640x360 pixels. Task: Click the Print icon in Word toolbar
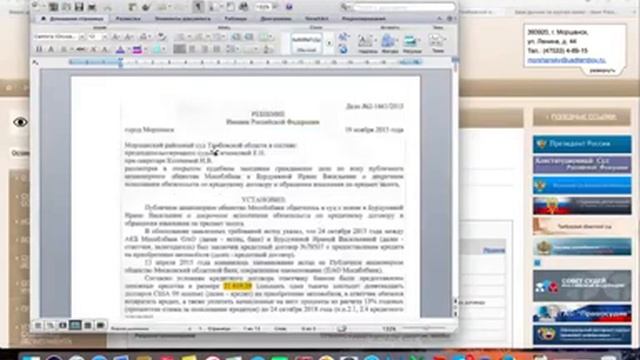92,7
